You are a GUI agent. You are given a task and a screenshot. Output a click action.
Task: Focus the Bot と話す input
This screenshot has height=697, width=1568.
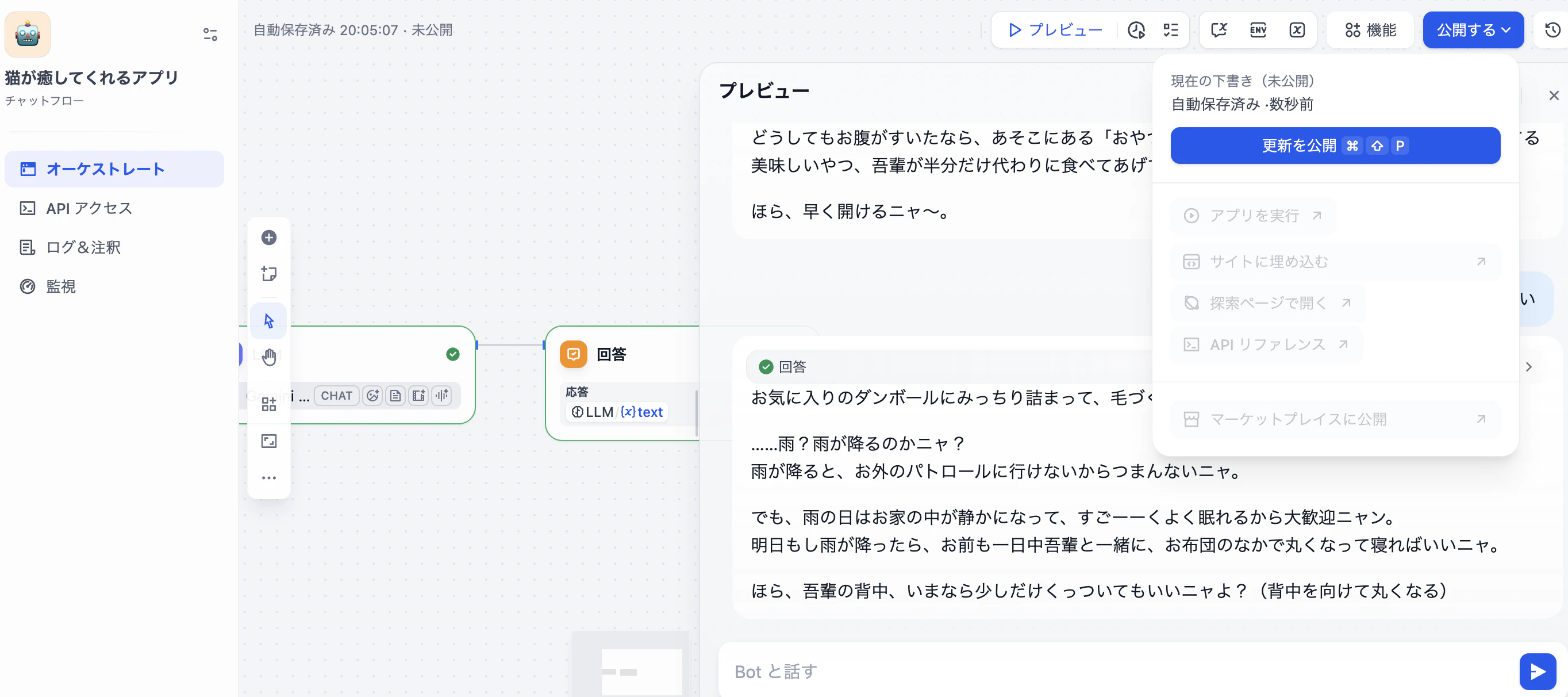coord(1117,672)
